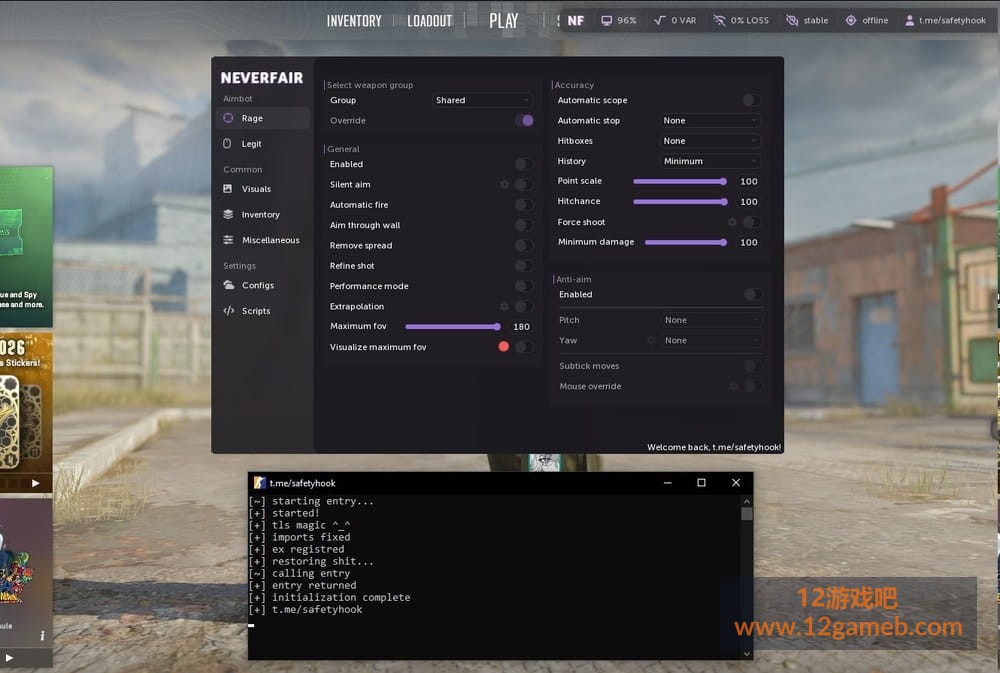Toggle Force shoot switch
1000x673 pixels.
coord(751,222)
